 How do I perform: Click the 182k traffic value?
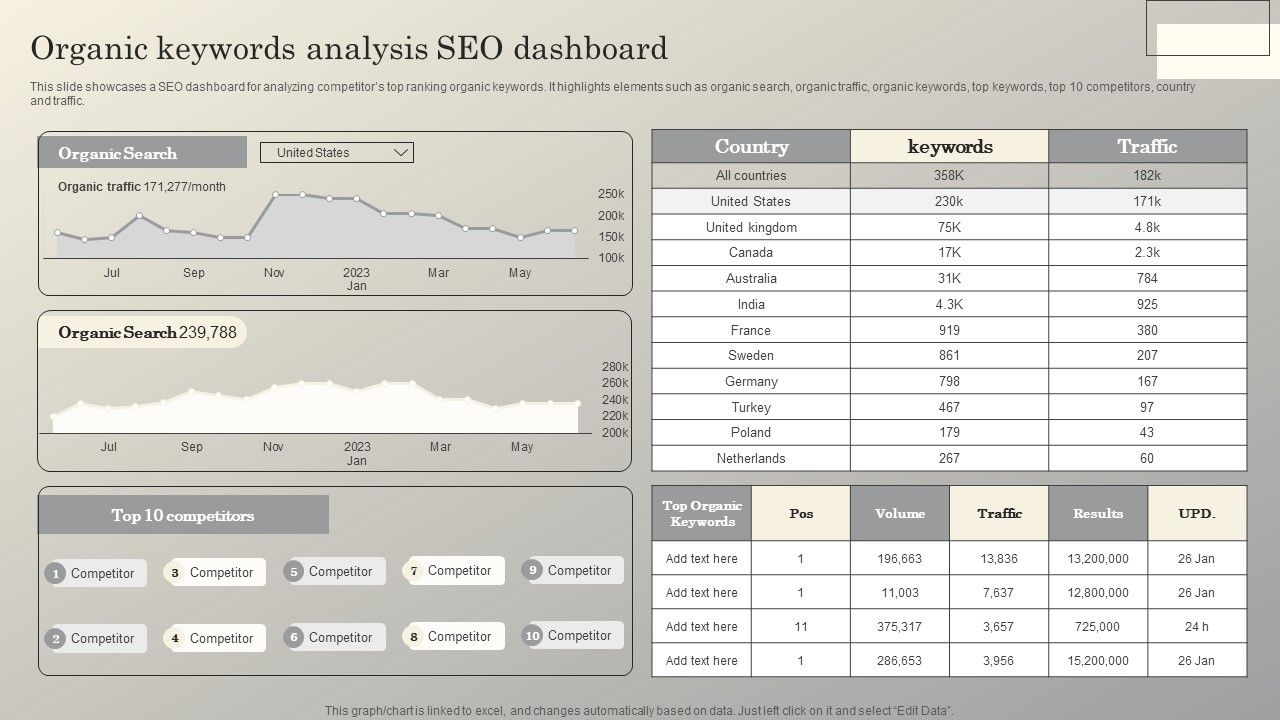pyautogui.click(x=1147, y=175)
